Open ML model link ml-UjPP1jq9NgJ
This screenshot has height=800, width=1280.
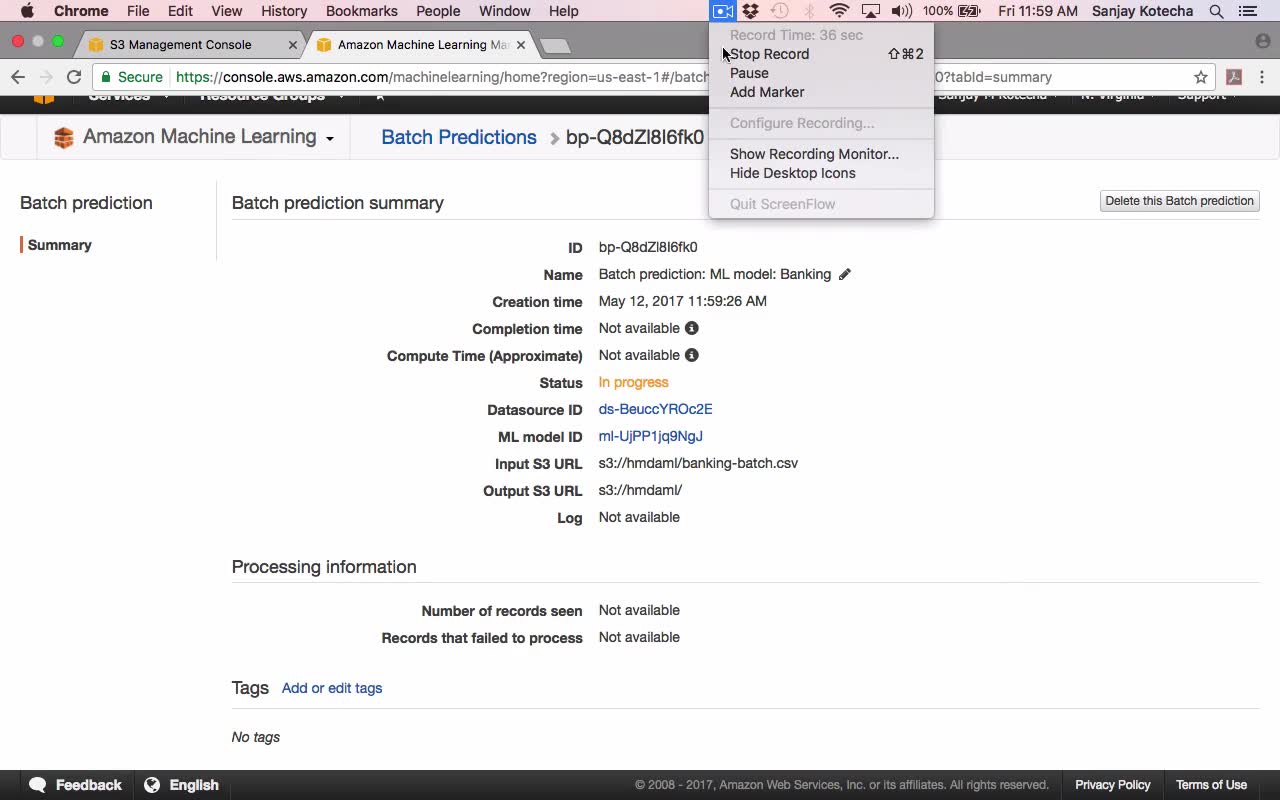[650, 436]
